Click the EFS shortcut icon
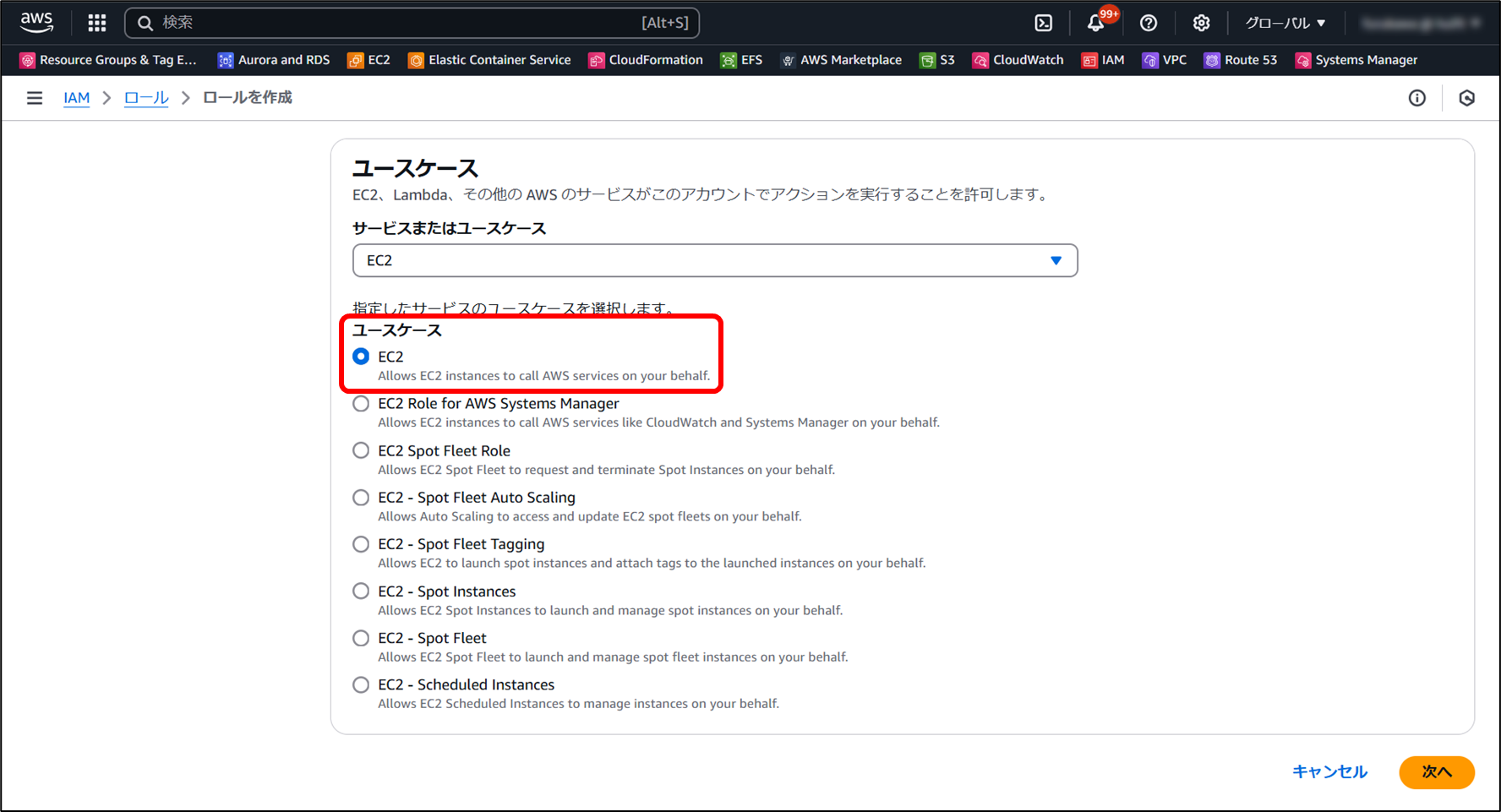 (x=729, y=60)
